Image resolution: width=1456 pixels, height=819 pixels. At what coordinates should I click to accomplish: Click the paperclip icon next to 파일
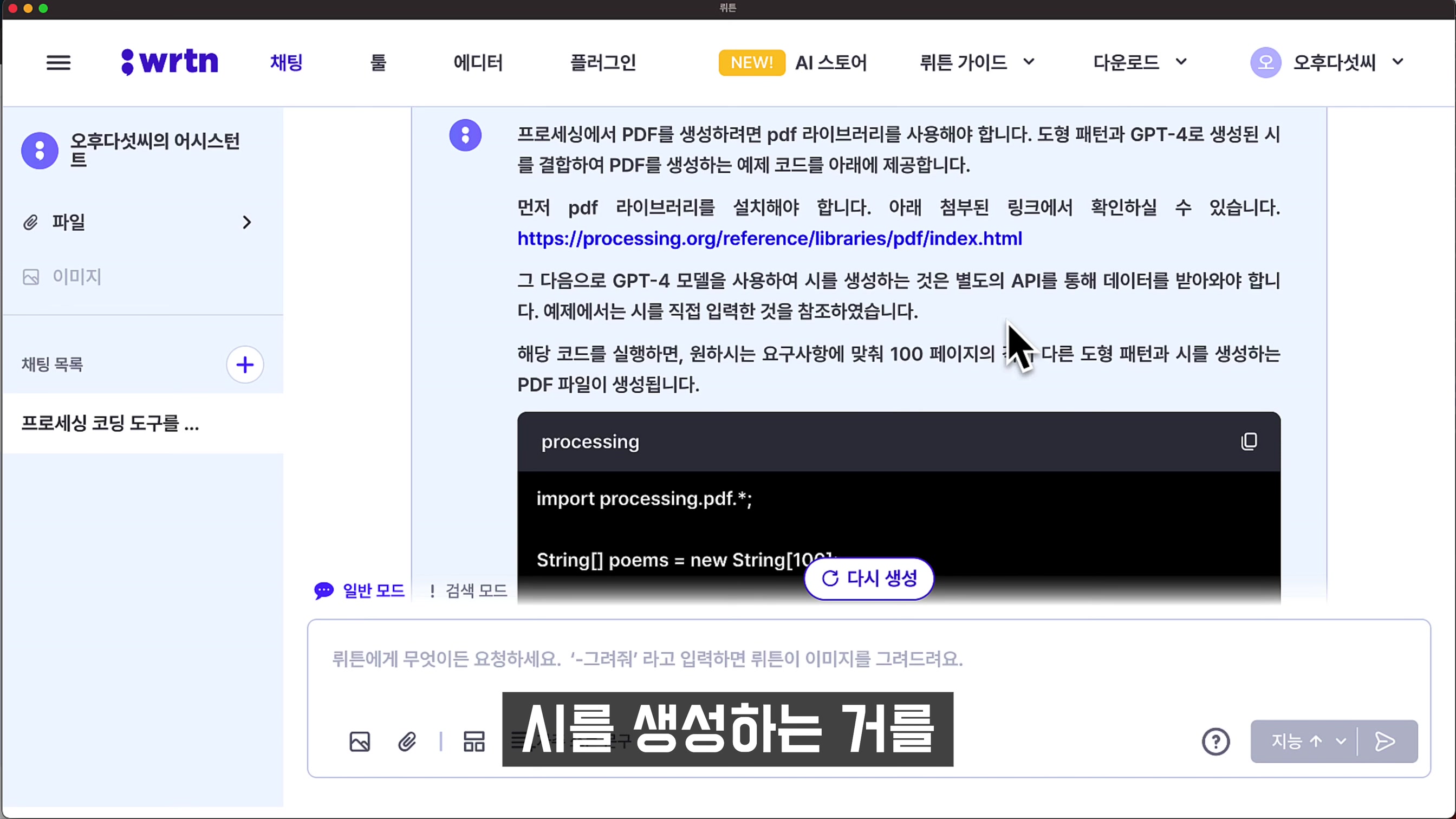click(x=30, y=222)
